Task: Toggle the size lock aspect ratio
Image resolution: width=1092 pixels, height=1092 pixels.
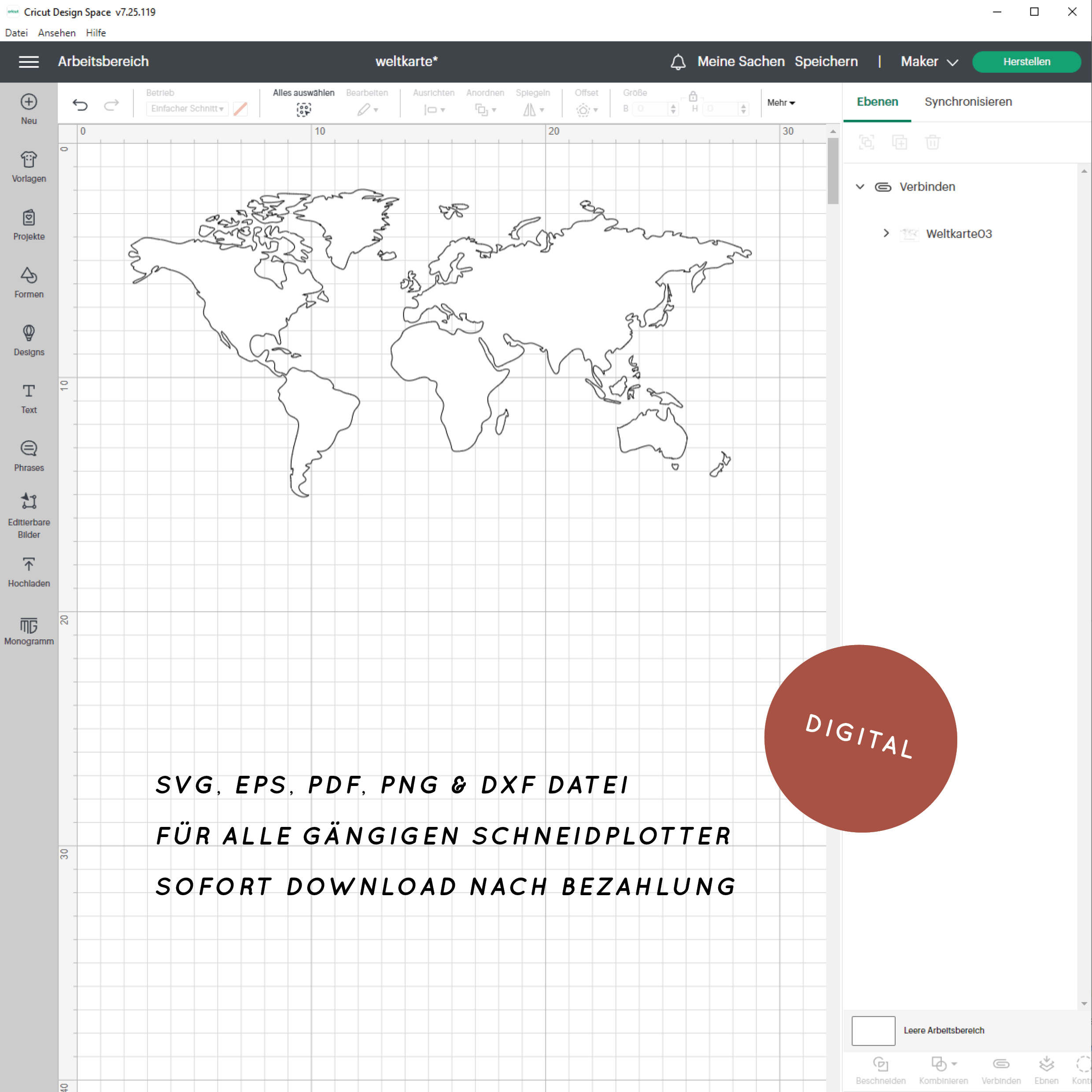Action: click(693, 97)
